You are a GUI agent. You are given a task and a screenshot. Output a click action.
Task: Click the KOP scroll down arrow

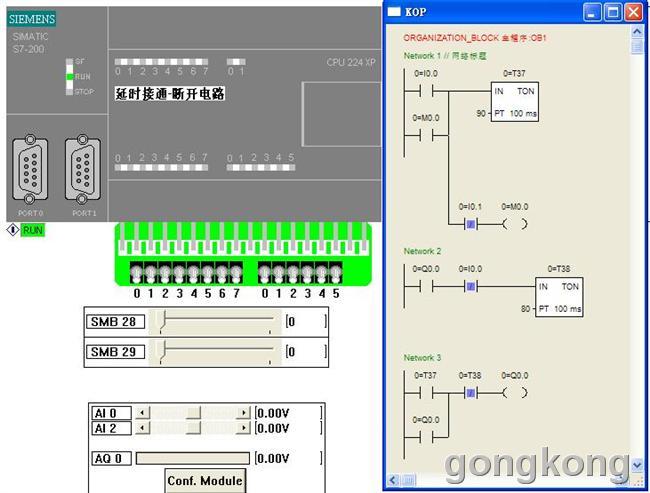637,465
